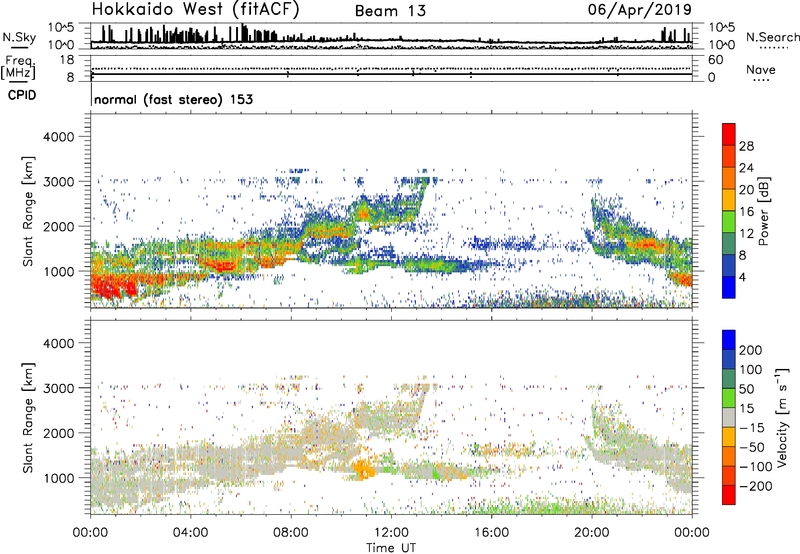
Task: Click the 12:00 time tick label
Action: coord(391,533)
